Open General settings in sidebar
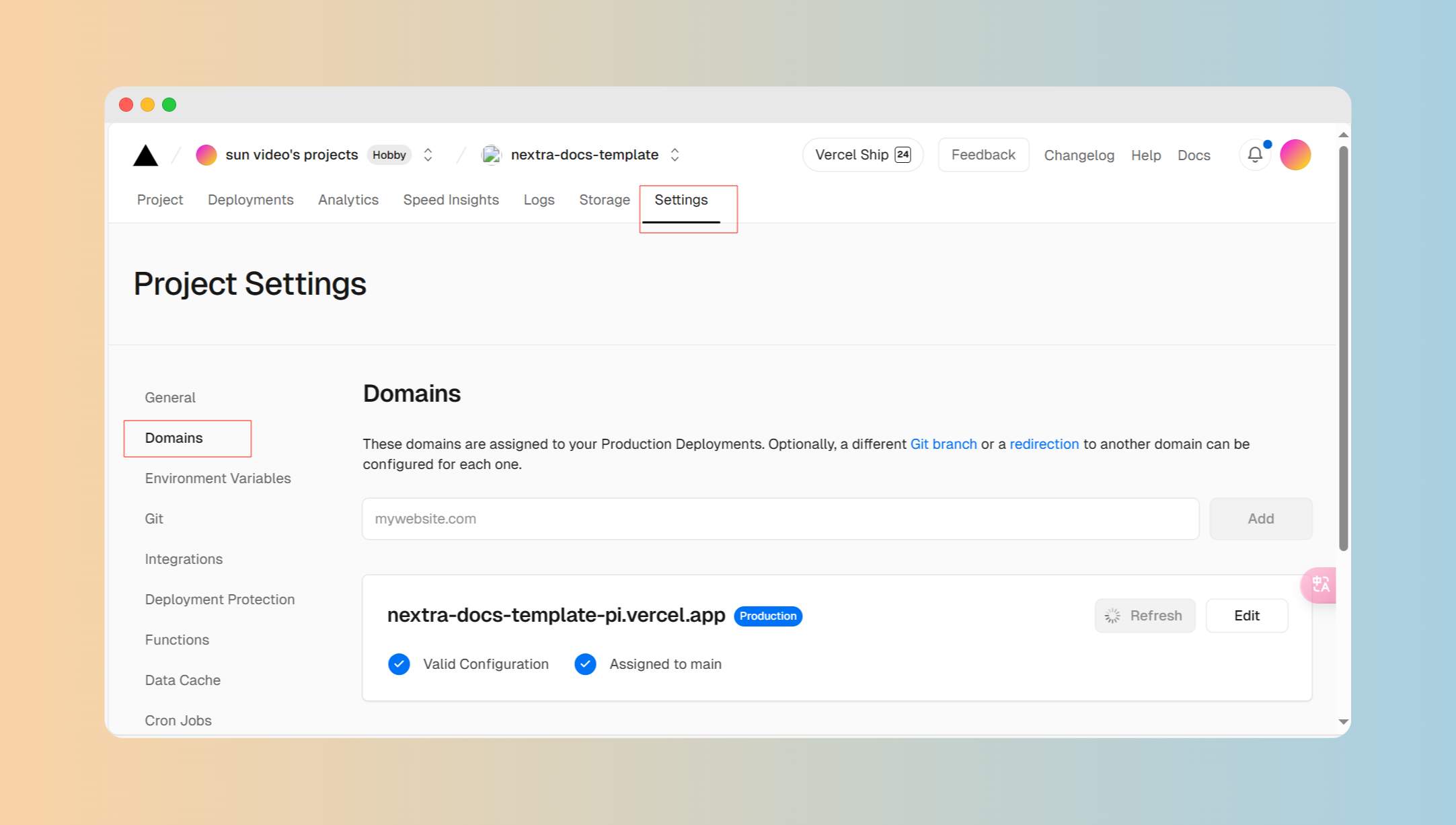The image size is (1456, 825). pos(170,398)
